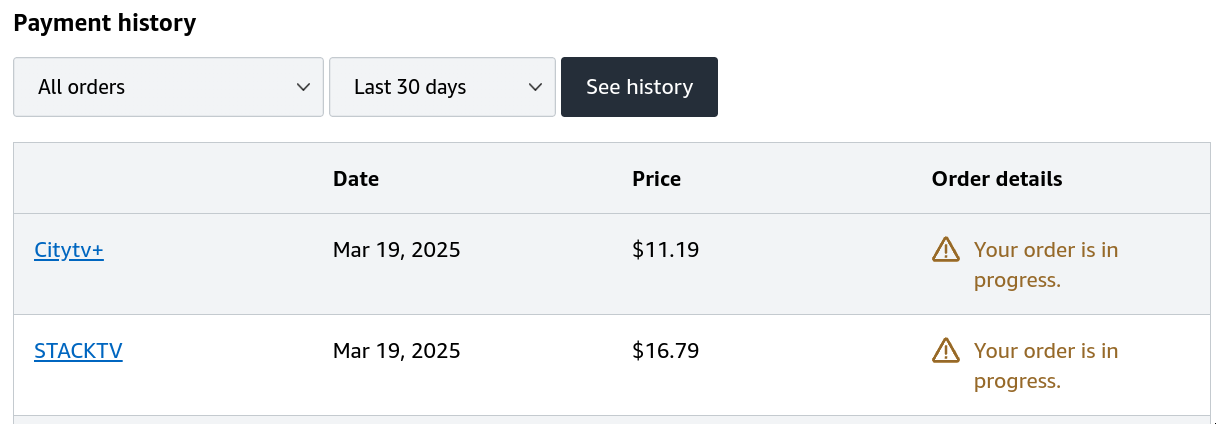Viewport: 1216px width, 424px height.
Task: Click the chevron arrow beside Last 30 days
Action: click(x=535, y=87)
